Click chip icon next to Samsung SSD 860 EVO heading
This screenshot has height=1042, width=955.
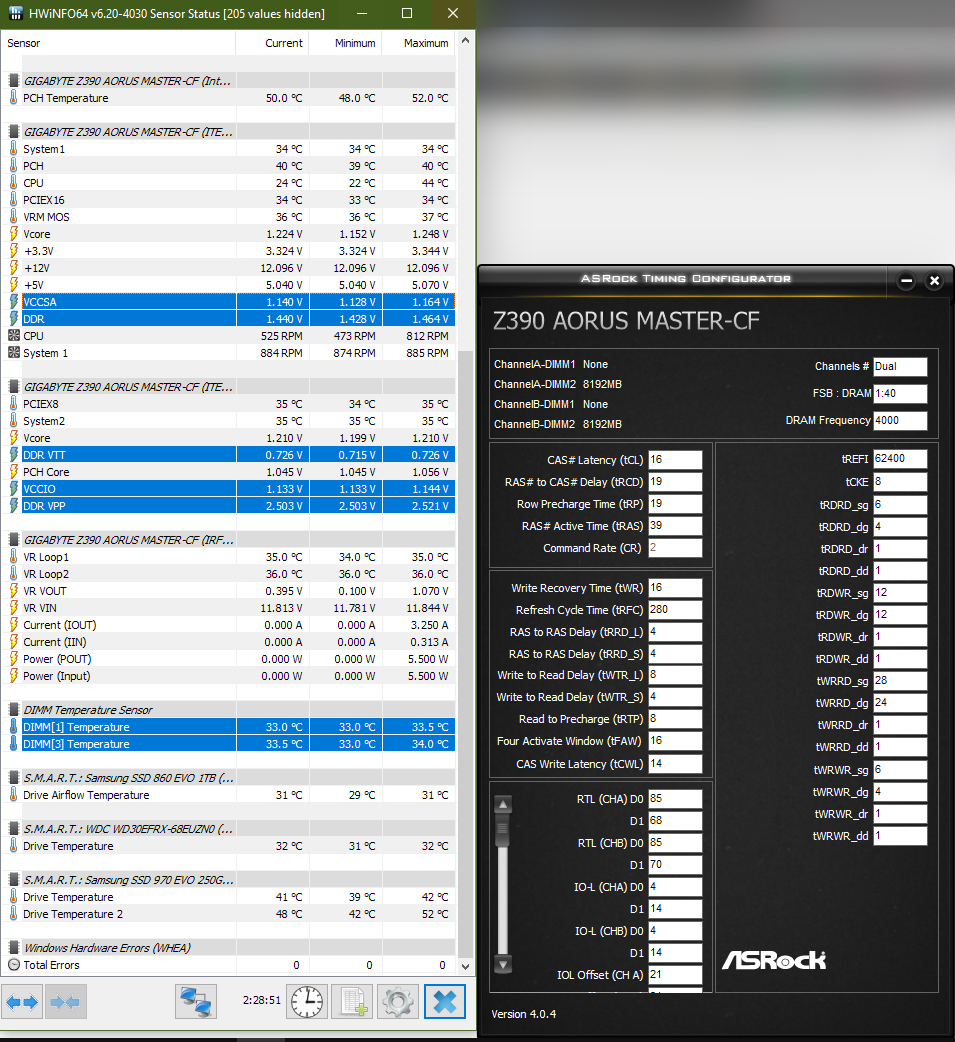point(13,778)
